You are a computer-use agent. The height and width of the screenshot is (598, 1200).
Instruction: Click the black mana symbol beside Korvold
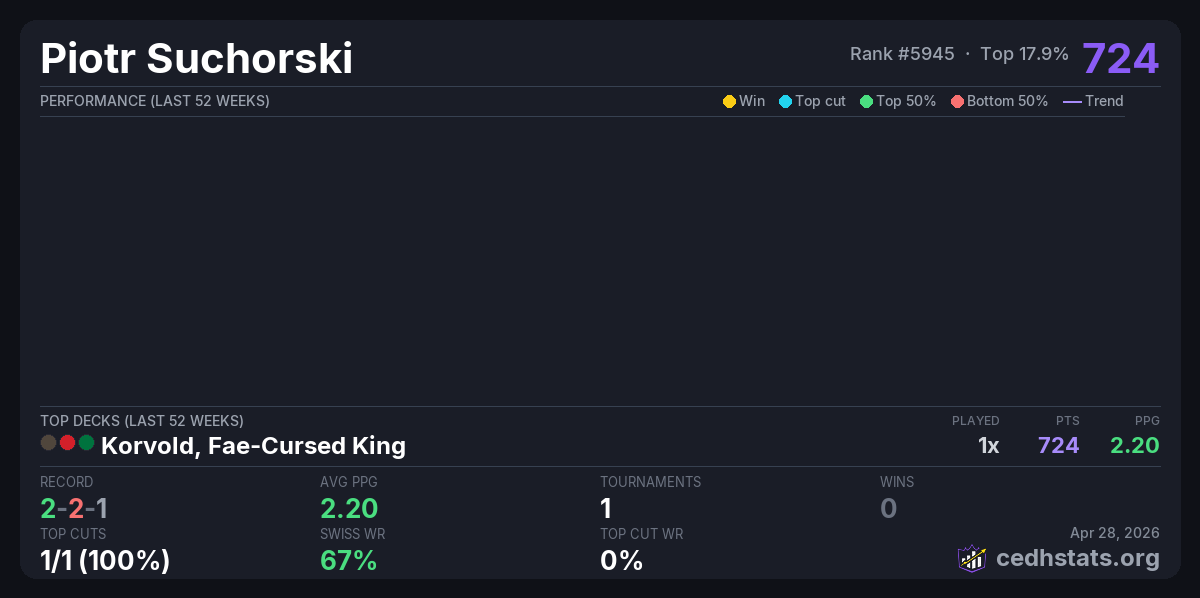(x=48, y=443)
